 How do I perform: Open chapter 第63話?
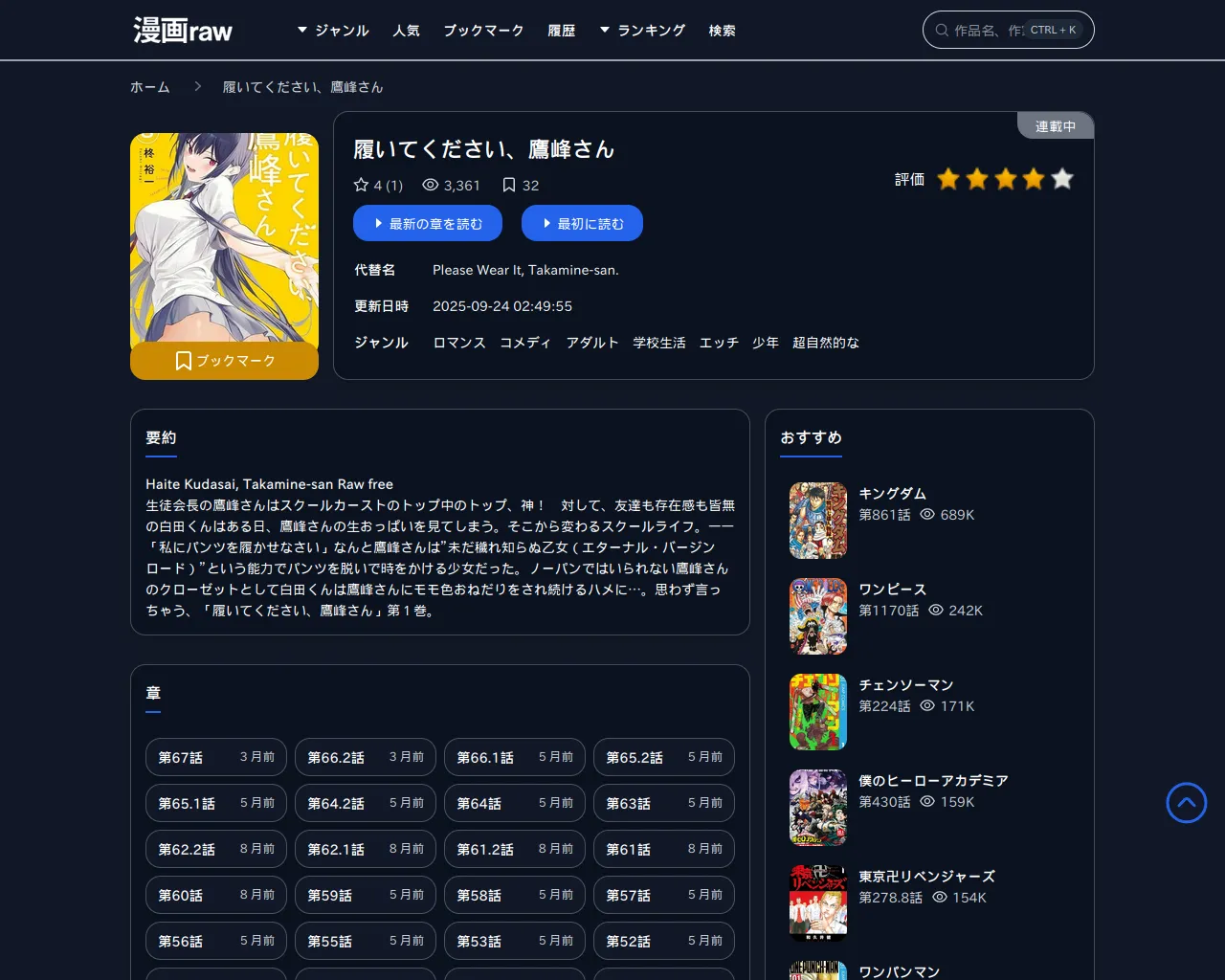coord(664,803)
